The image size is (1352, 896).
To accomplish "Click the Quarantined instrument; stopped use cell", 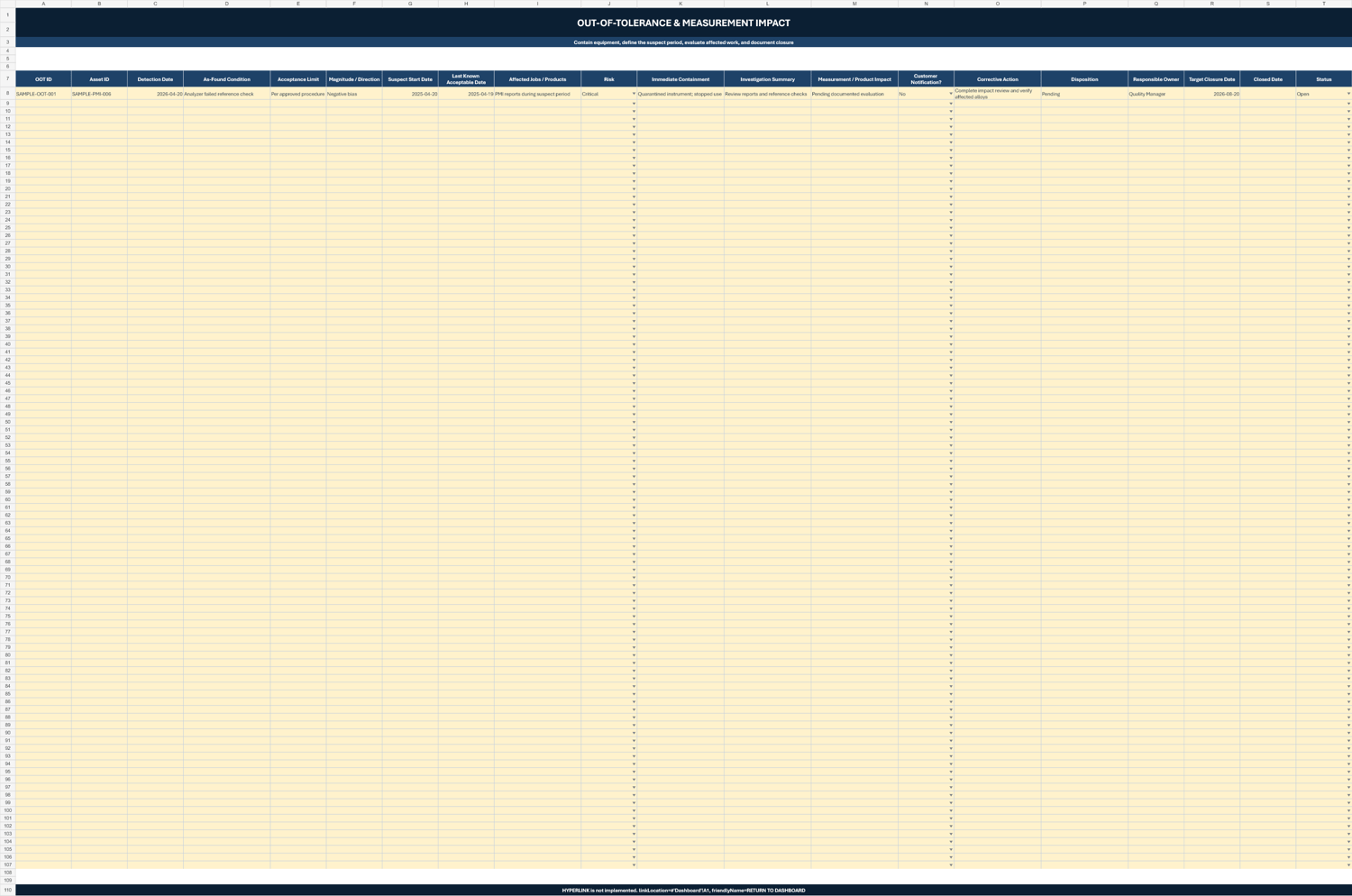I will point(681,94).
